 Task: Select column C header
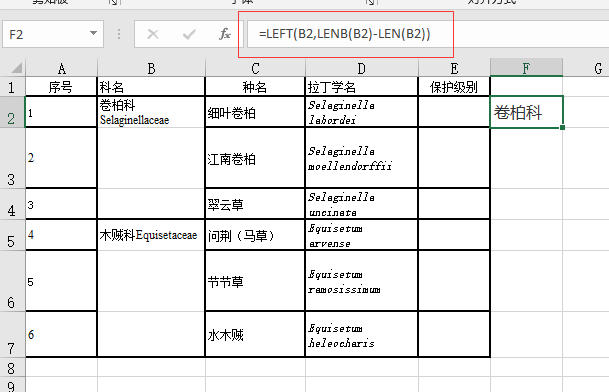tap(255, 68)
